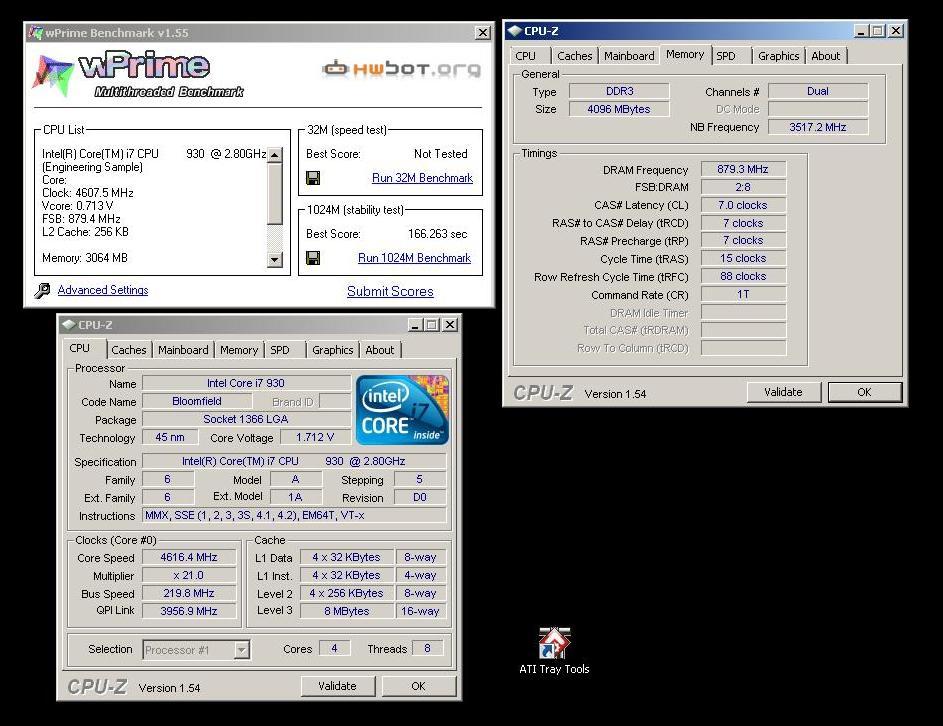The height and width of the screenshot is (726, 943).
Task: Click Validate in the CPU-Z processor window
Action: (x=337, y=686)
